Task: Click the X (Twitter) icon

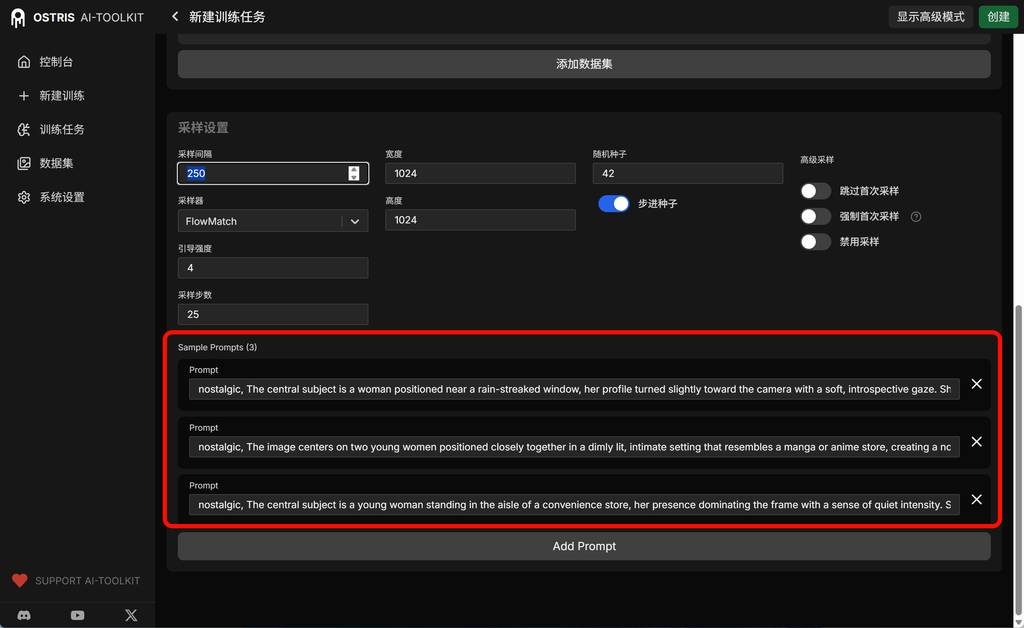Action: 131,615
